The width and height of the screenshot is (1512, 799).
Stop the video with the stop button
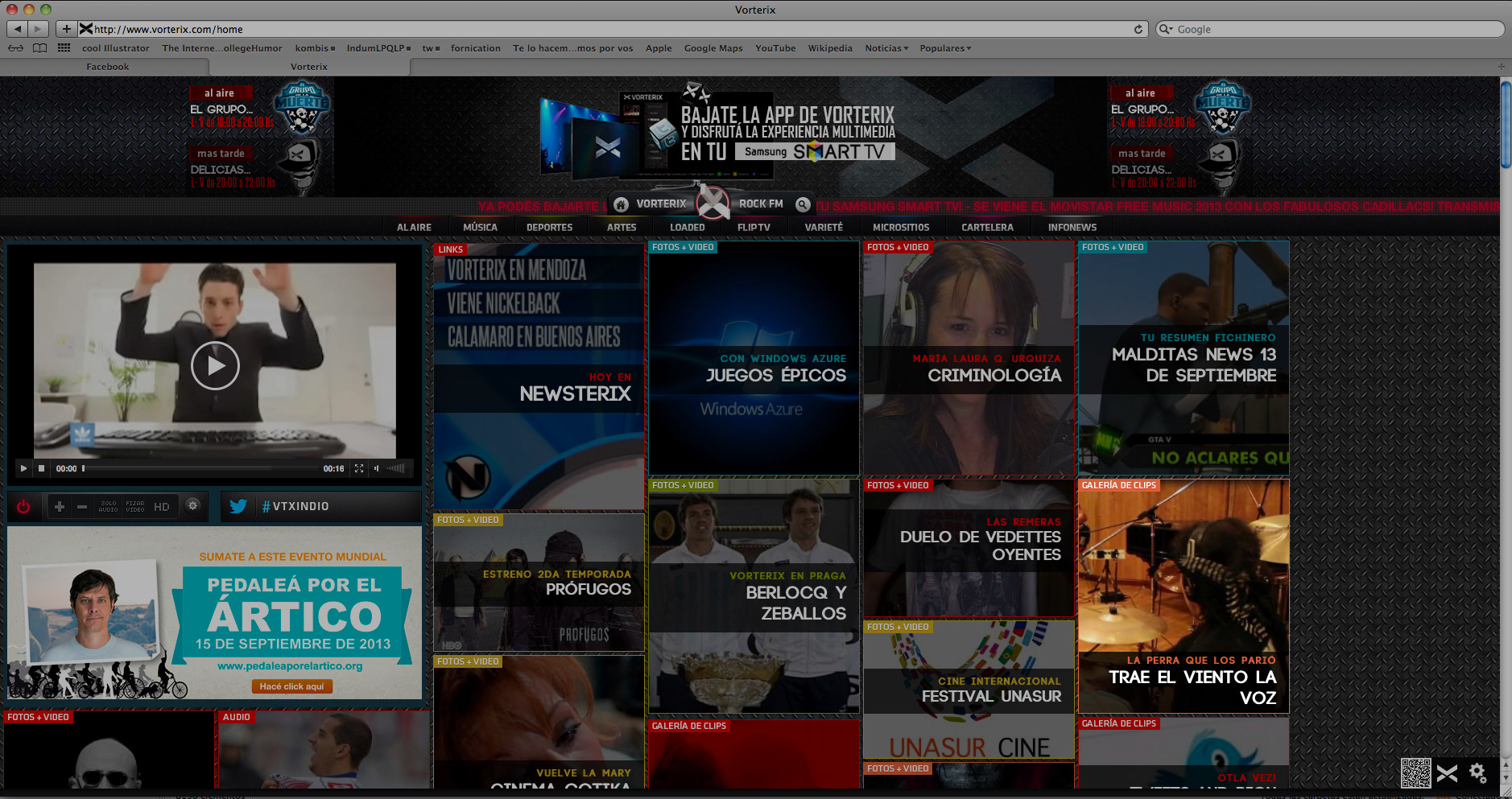coord(41,468)
